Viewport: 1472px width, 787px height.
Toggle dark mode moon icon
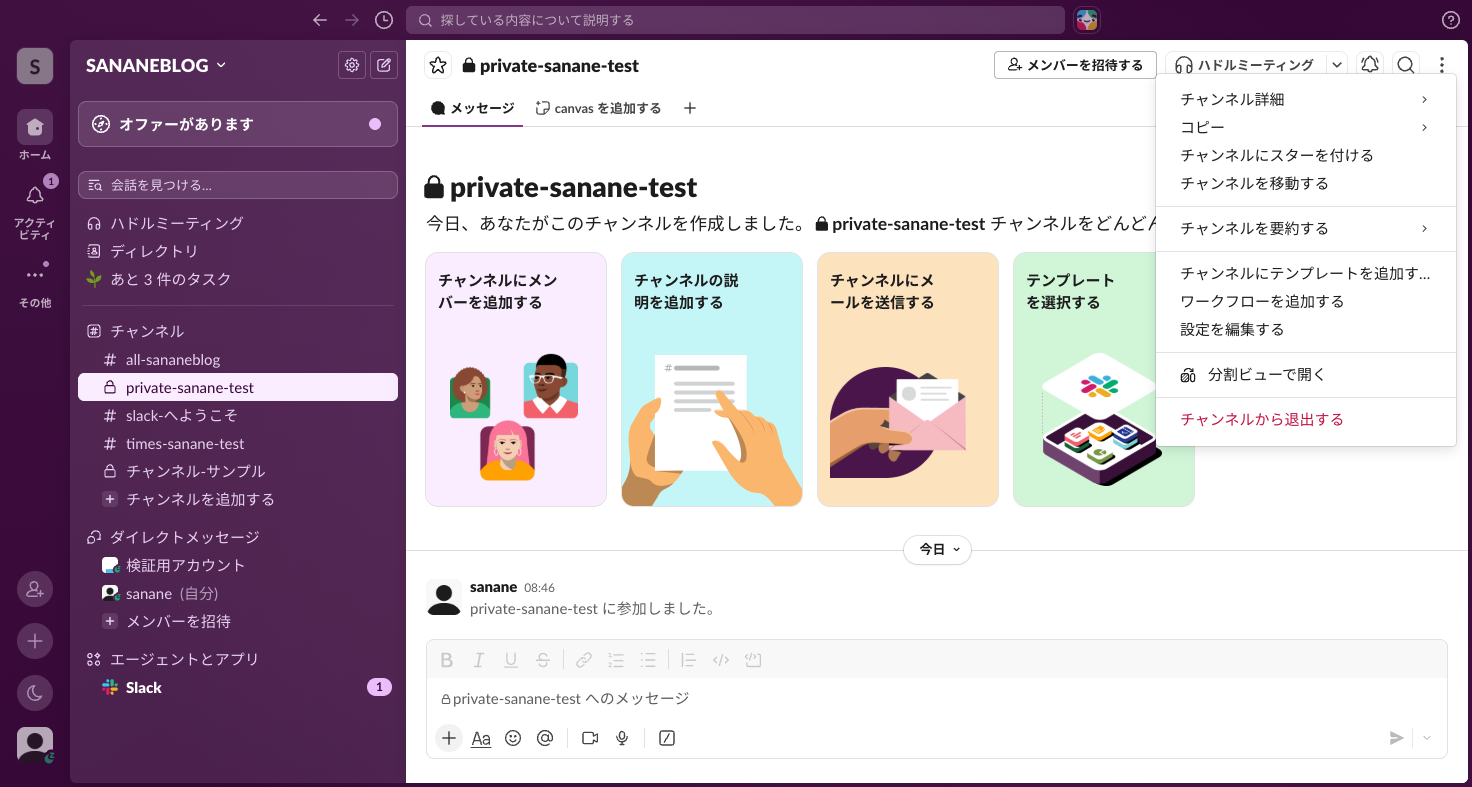coord(35,693)
